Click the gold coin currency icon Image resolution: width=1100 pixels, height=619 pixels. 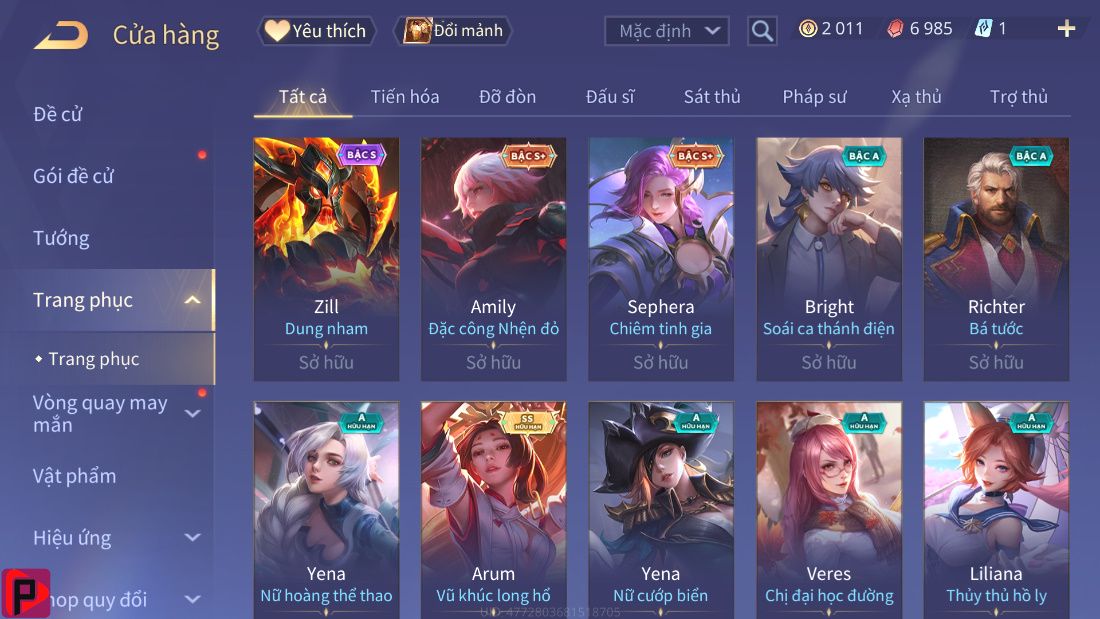pos(807,29)
